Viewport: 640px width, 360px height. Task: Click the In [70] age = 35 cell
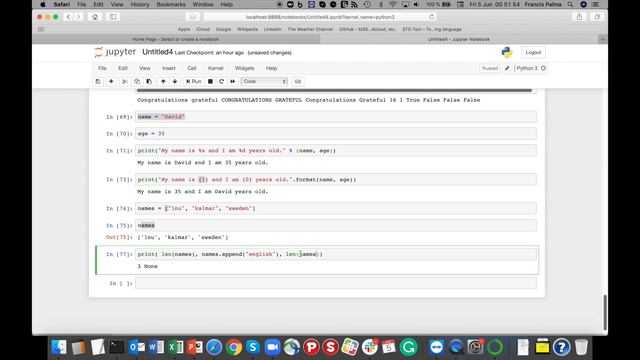[x=336, y=133]
